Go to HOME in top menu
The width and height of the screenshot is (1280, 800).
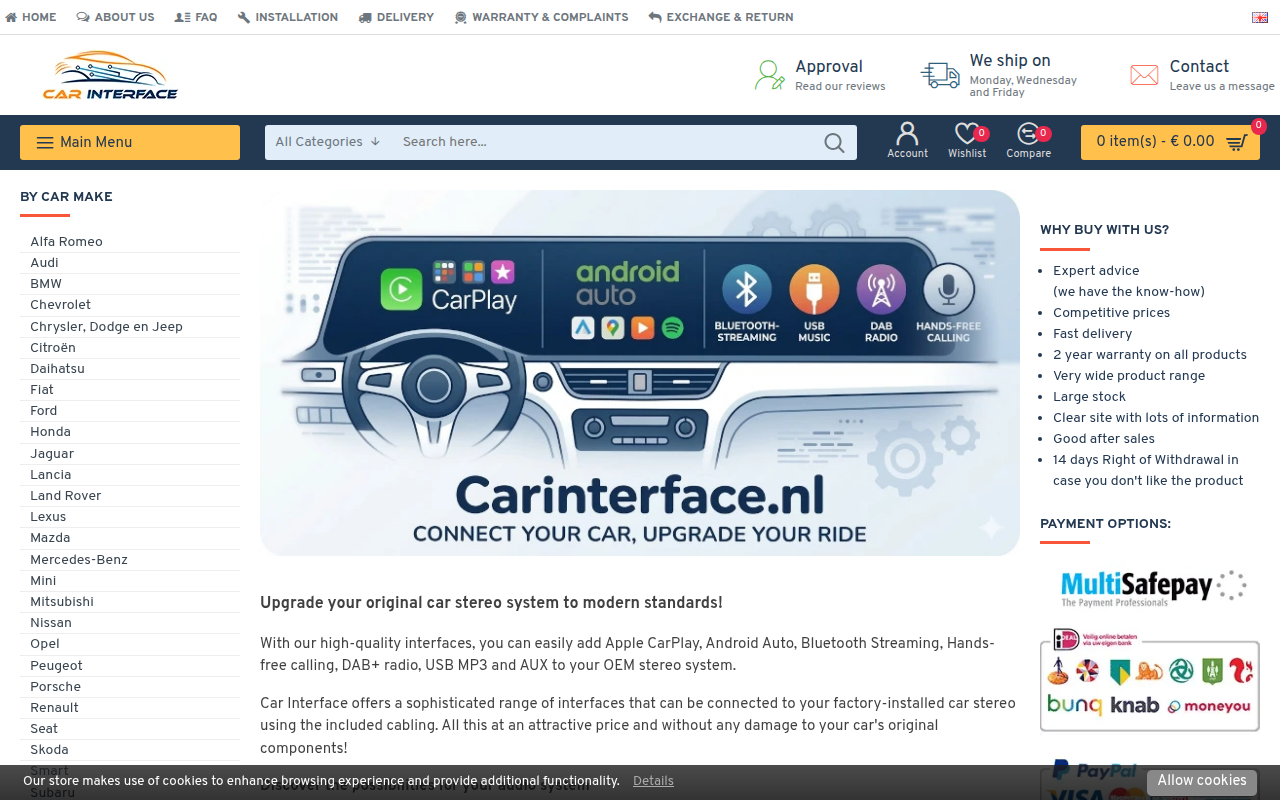coord(31,17)
